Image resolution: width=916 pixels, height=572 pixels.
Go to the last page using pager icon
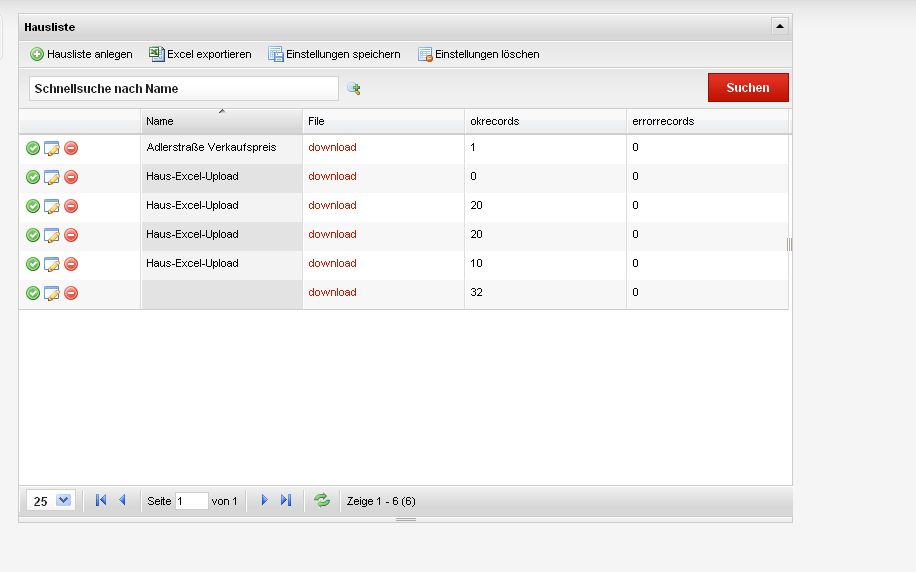[x=286, y=500]
